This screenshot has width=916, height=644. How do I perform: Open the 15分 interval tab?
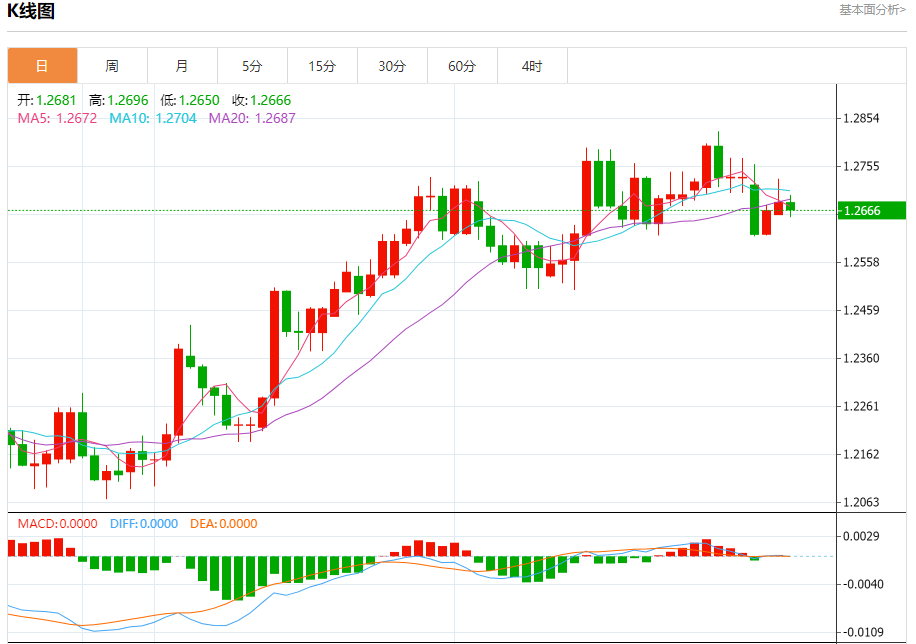point(322,66)
